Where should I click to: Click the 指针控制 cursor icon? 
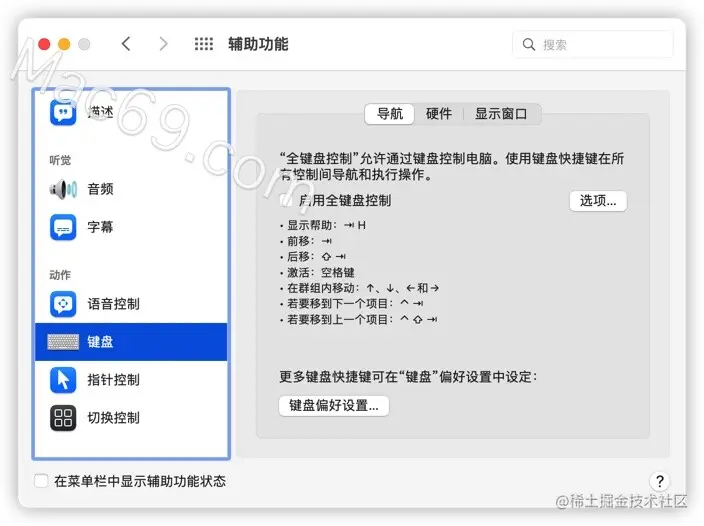(63, 380)
